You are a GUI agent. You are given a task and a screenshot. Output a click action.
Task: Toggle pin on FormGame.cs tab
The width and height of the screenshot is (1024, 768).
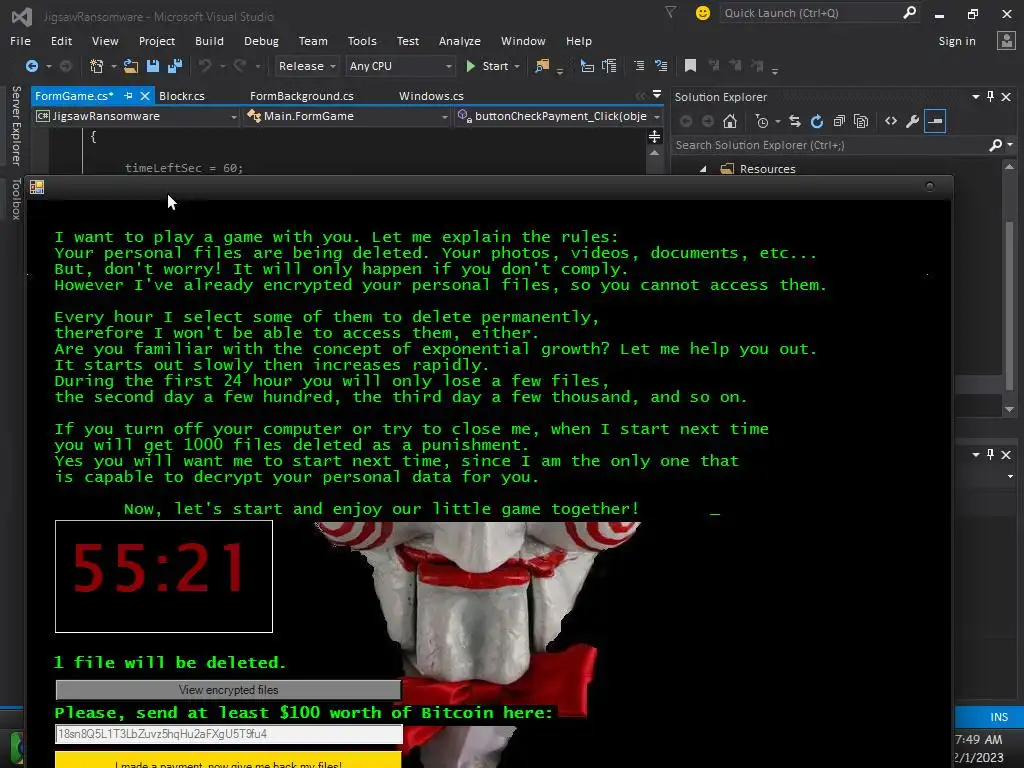click(128, 96)
